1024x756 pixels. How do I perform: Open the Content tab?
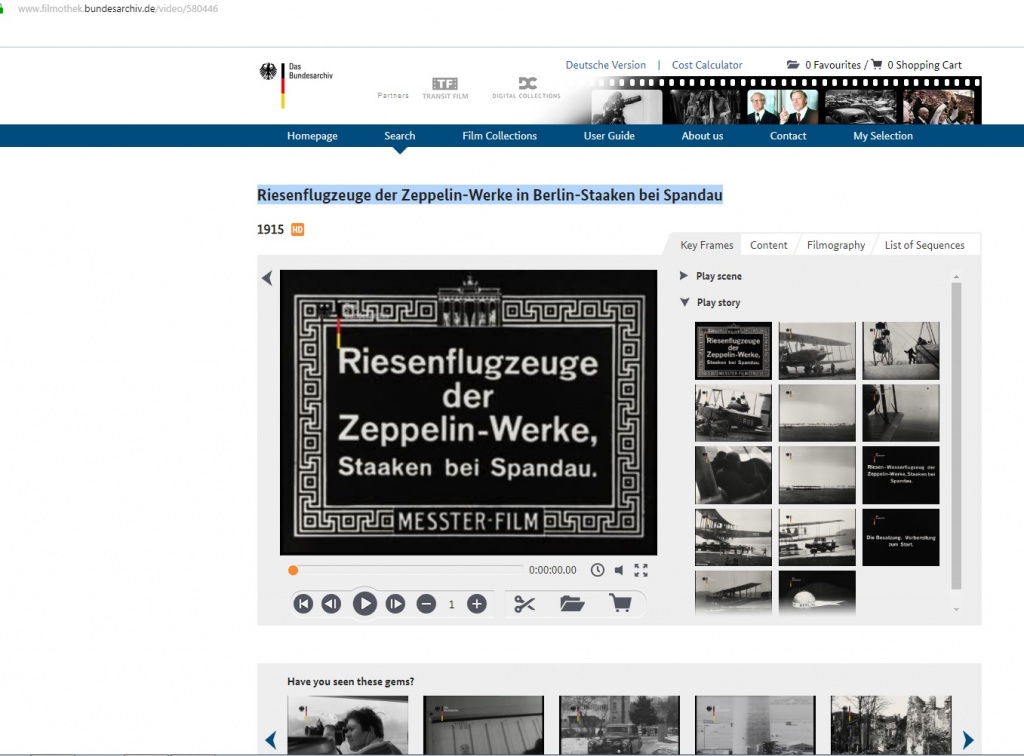tap(769, 245)
